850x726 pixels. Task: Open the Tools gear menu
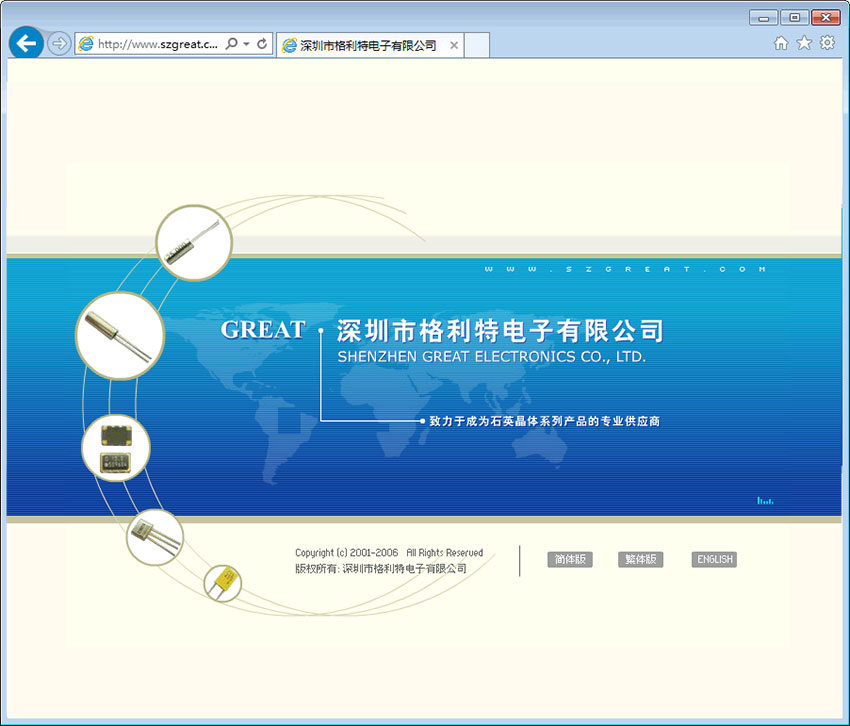[x=827, y=43]
